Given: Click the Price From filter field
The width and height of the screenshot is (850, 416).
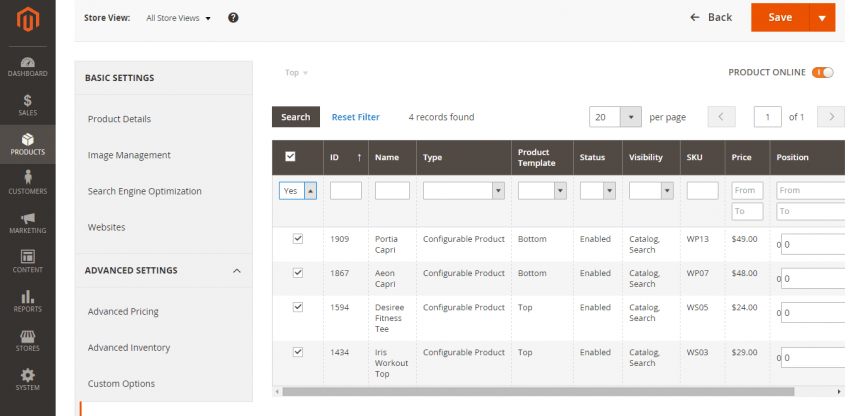Looking at the screenshot, I should 748,190.
